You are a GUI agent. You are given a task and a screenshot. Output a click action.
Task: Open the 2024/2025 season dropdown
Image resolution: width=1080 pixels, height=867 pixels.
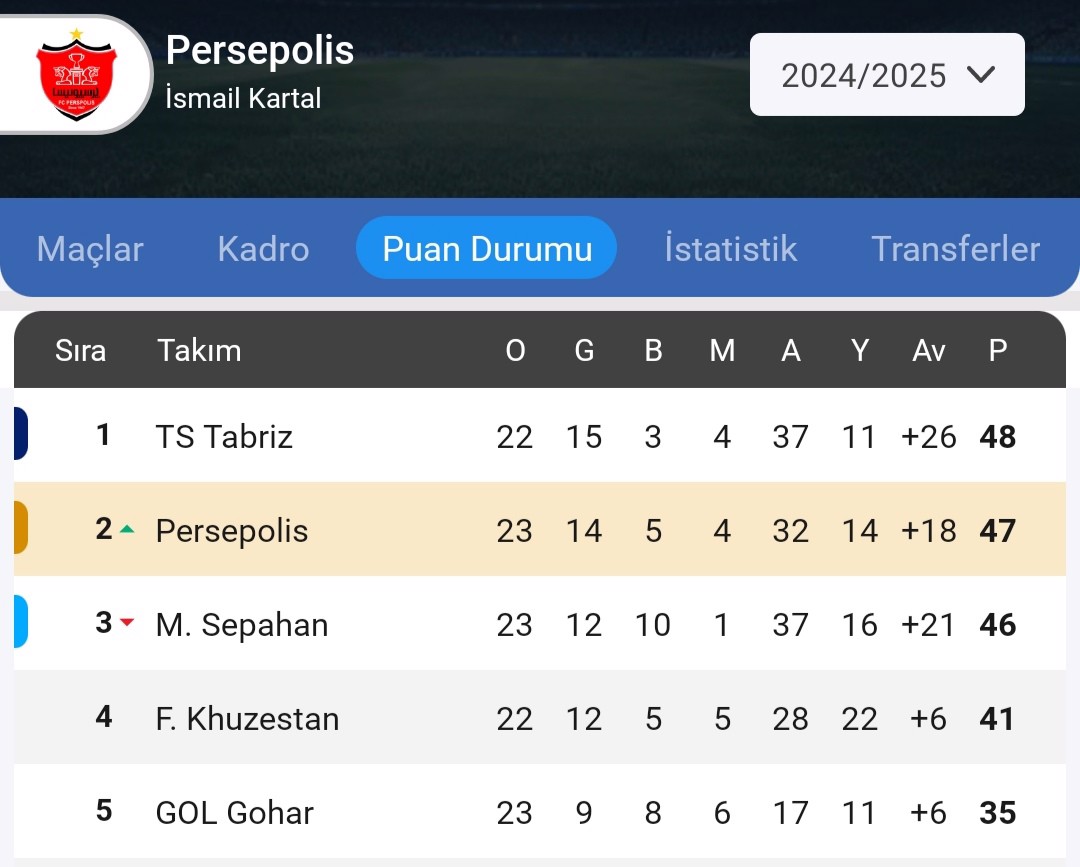point(887,74)
